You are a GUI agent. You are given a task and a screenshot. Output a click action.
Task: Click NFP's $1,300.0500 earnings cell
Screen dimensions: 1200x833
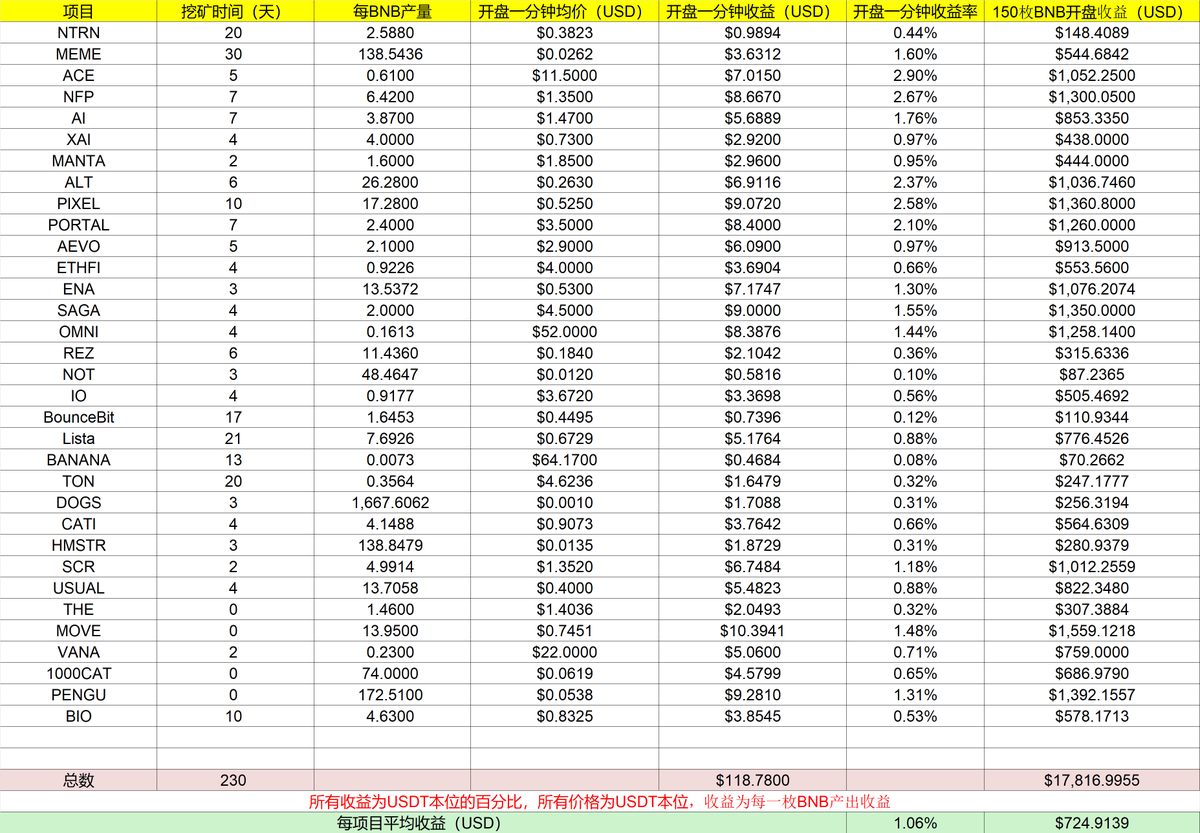[x=1092, y=97]
